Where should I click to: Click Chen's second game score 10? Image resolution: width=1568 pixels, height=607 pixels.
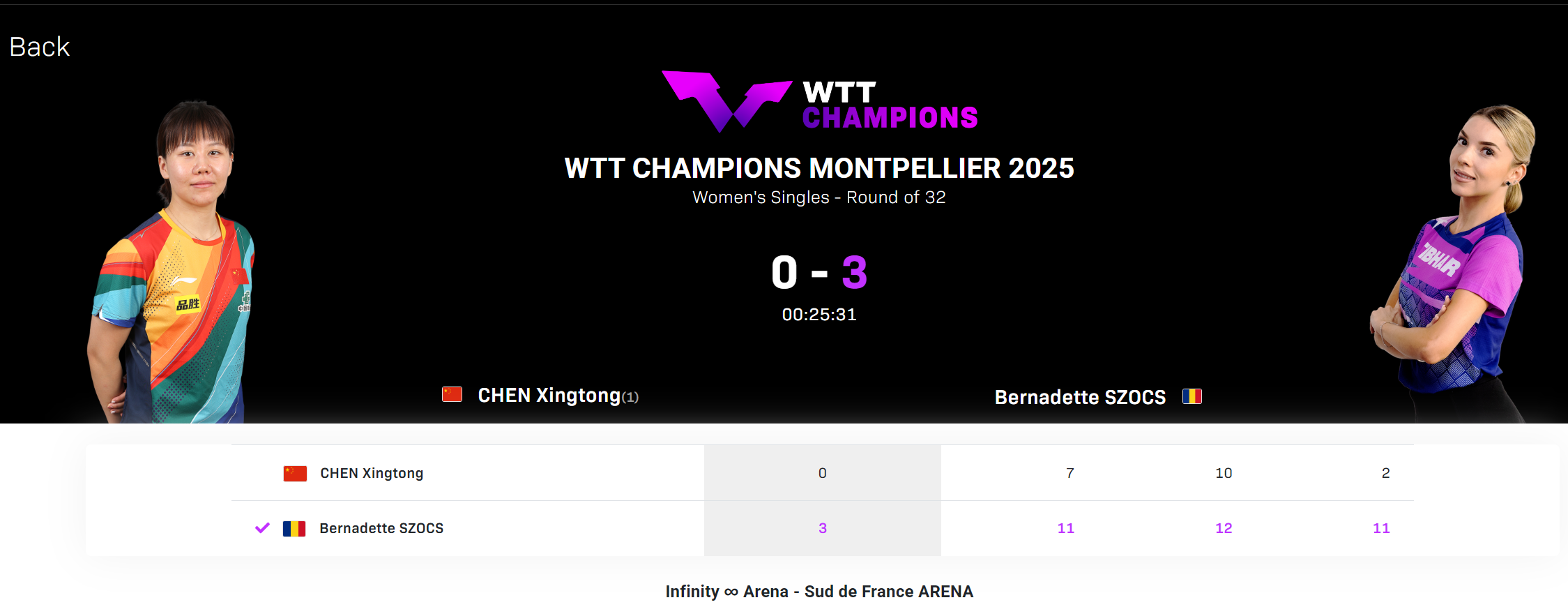[x=1224, y=474]
